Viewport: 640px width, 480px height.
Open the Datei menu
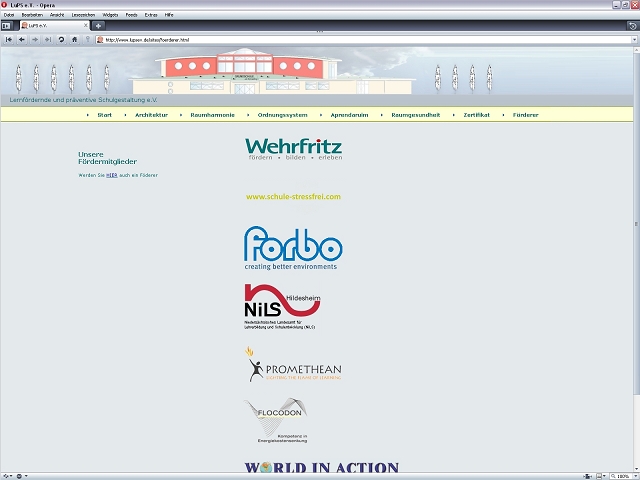(x=9, y=15)
